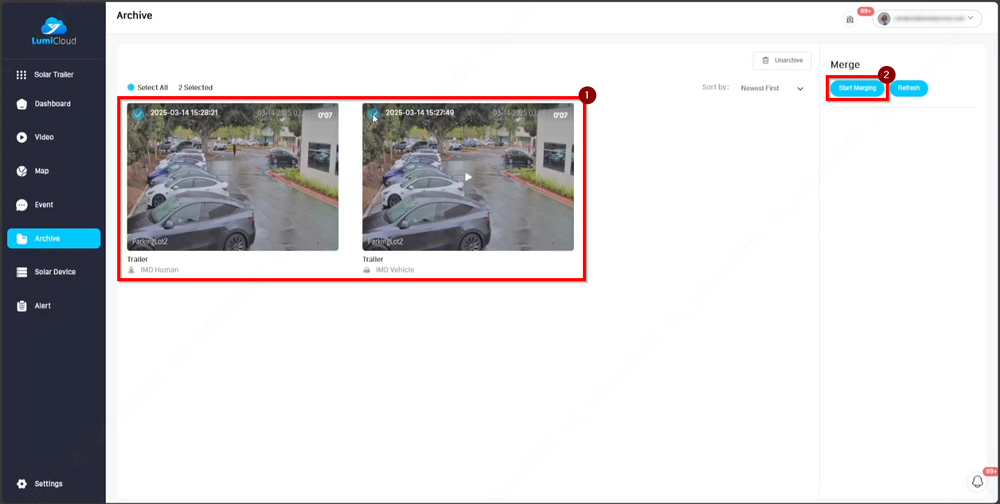This screenshot has height=504, width=1000.
Task: Open the Video section play icon
Action: coord(22,137)
